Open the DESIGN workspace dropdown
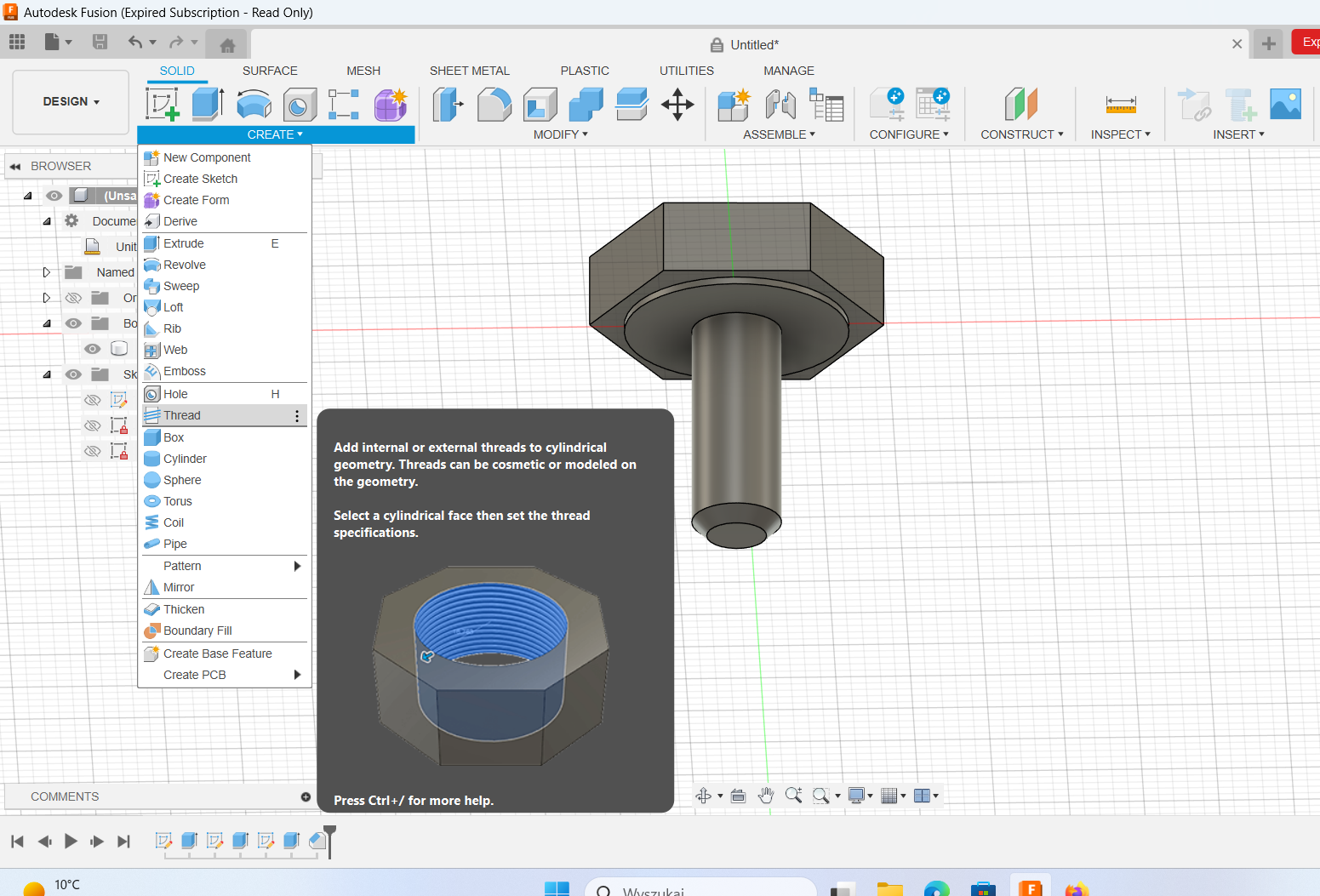This screenshot has width=1320, height=896. [71, 102]
